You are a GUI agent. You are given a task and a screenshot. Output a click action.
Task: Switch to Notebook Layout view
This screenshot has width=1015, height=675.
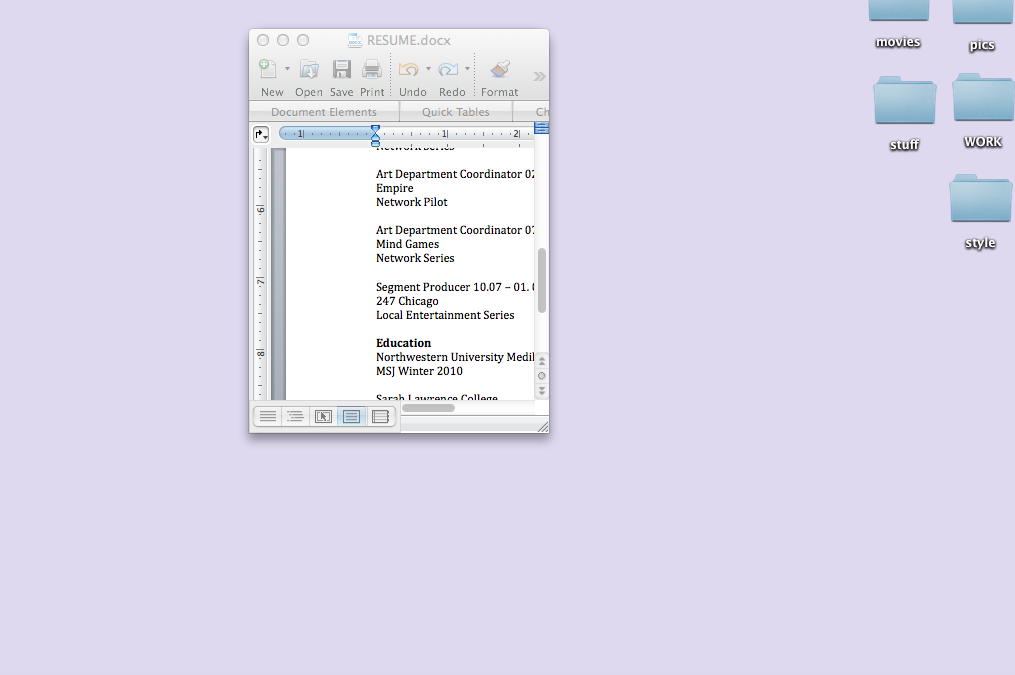[x=380, y=416]
